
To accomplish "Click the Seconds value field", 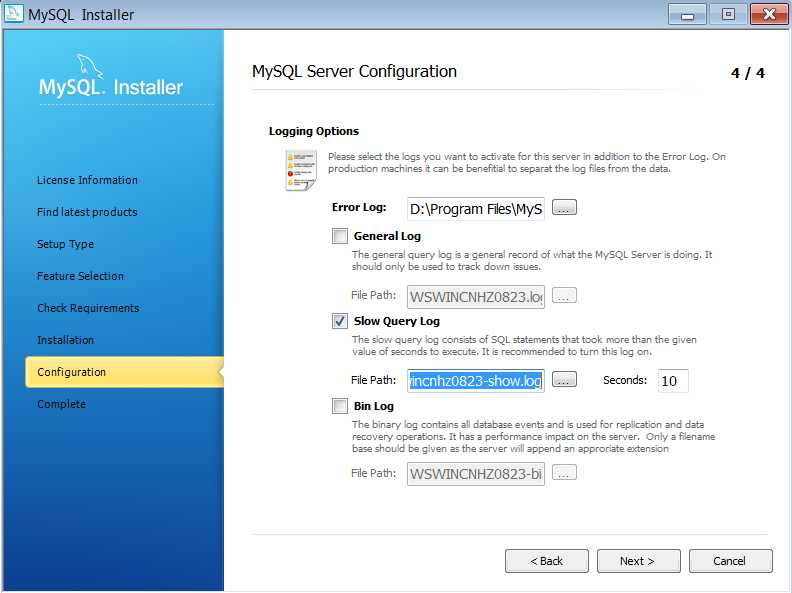I will [673, 381].
